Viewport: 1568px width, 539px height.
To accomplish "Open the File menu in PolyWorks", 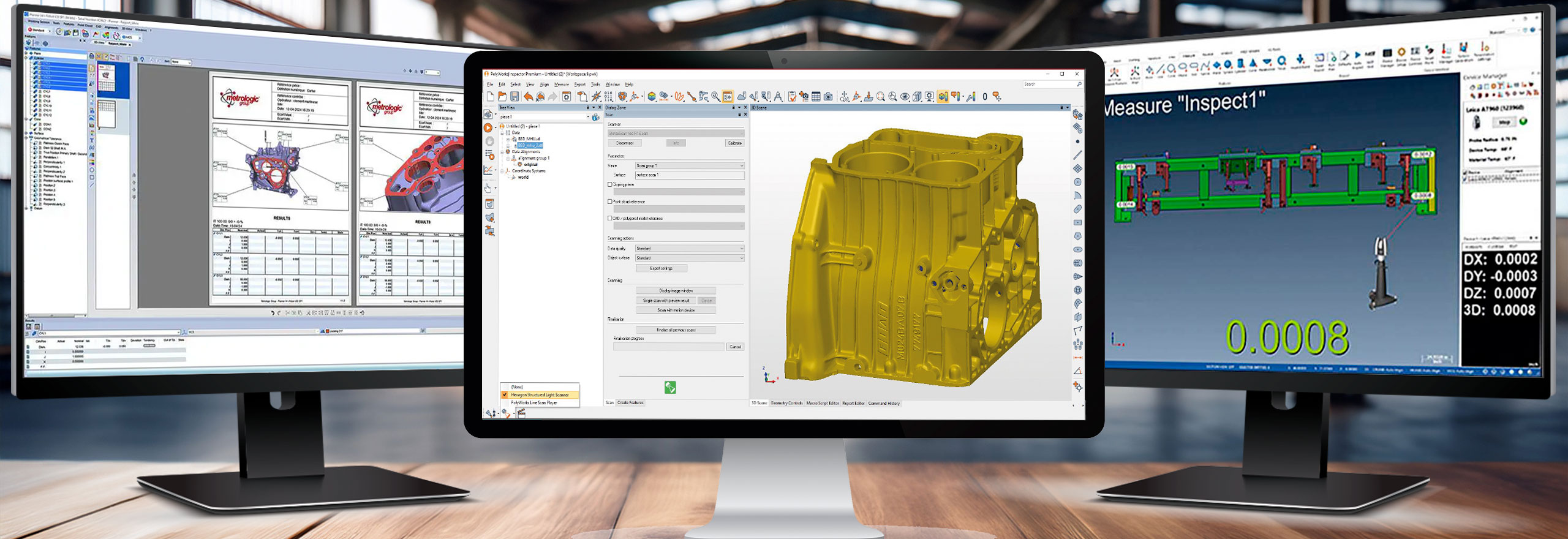I will pos(490,84).
